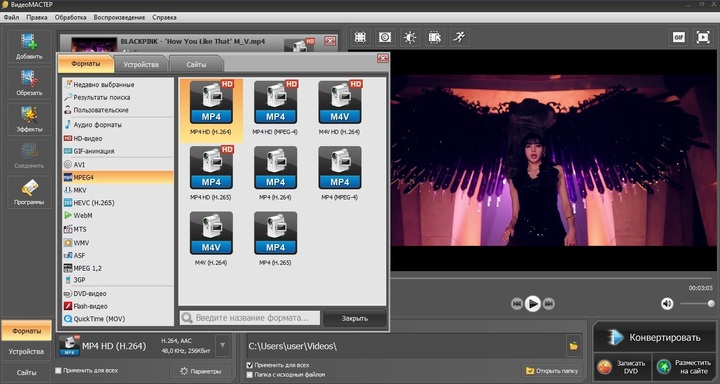Skip to the next frame button

tap(549, 304)
